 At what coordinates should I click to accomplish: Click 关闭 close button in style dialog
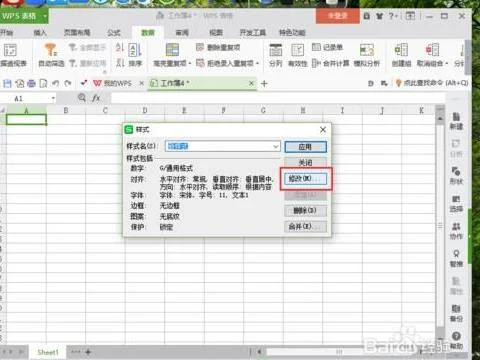pyautogui.click(x=305, y=162)
